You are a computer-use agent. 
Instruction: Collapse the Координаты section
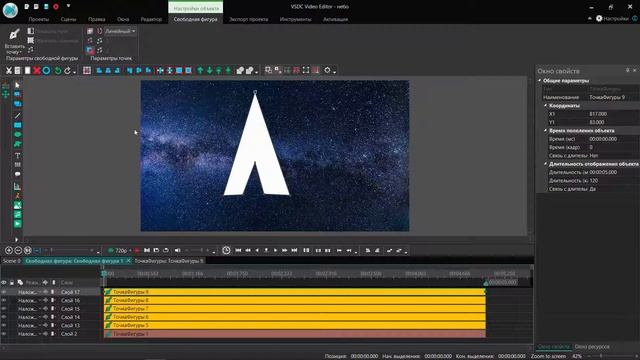pyautogui.click(x=545, y=105)
